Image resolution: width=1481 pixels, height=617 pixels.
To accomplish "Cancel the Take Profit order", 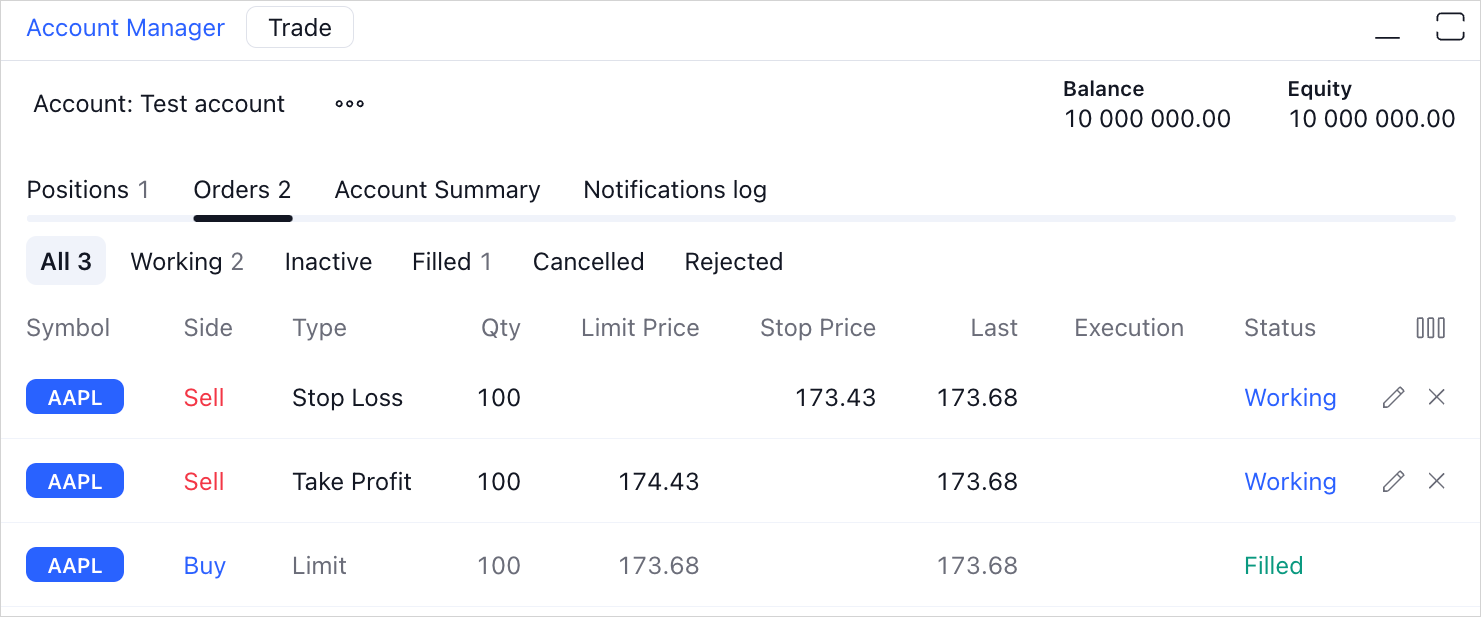I will coord(1436,482).
